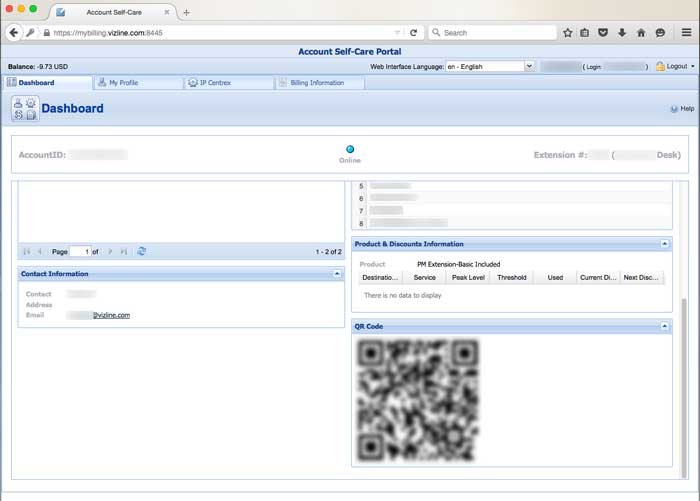700x501 pixels.
Task: Go to previous page in the pager
Action: [39, 252]
